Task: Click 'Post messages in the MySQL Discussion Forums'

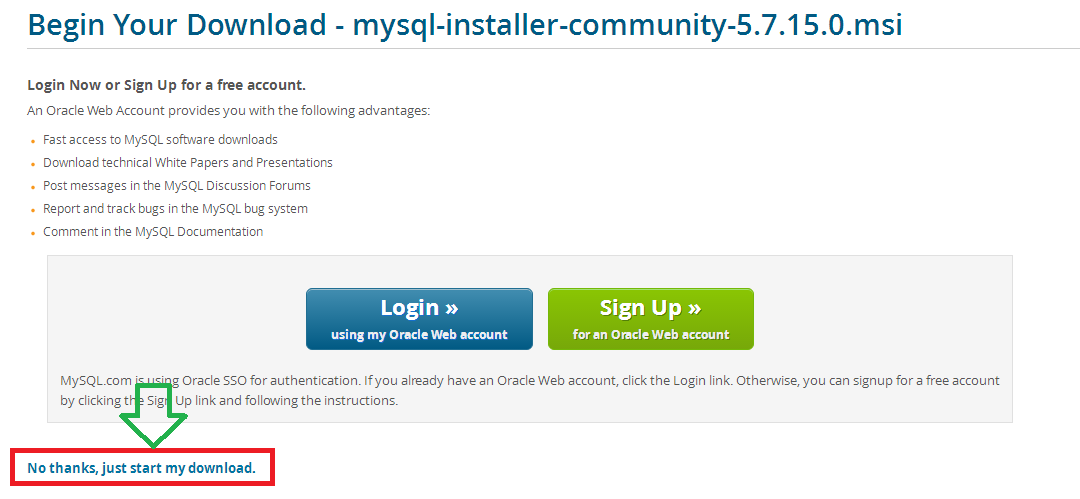Action: pos(176,185)
